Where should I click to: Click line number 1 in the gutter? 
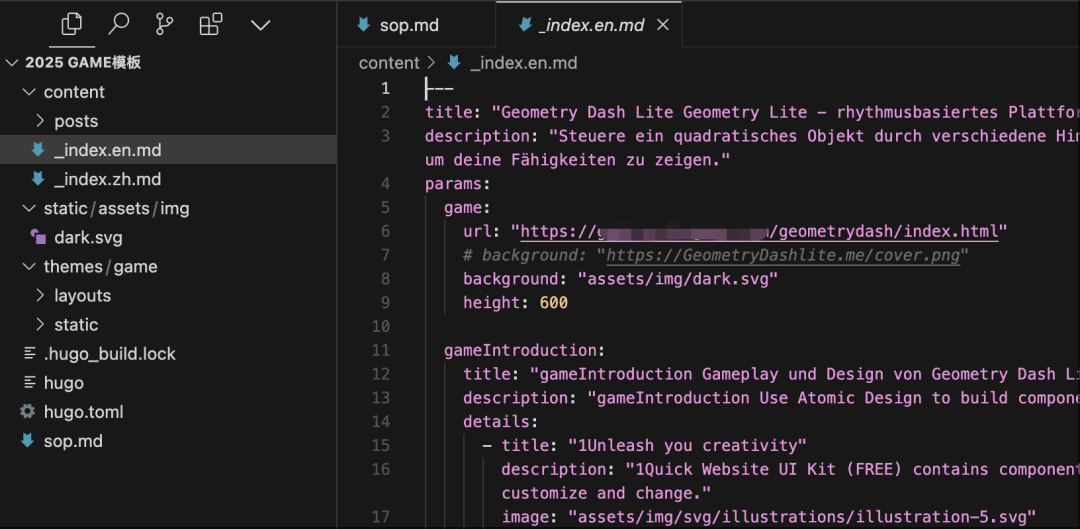pos(385,88)
